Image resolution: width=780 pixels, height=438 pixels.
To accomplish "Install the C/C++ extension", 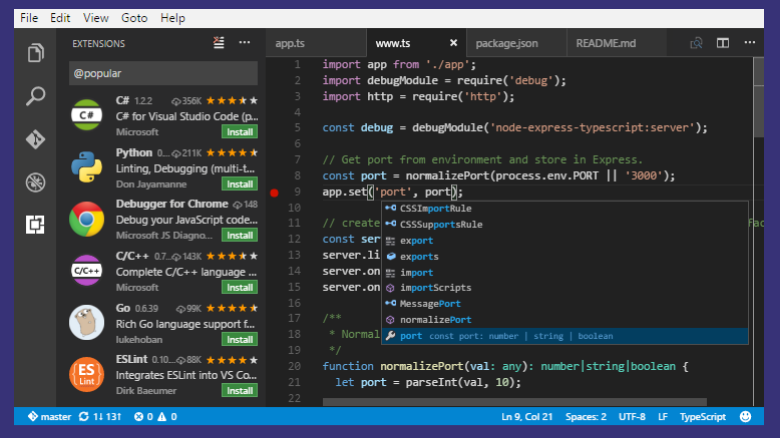I will coord(240,288).
